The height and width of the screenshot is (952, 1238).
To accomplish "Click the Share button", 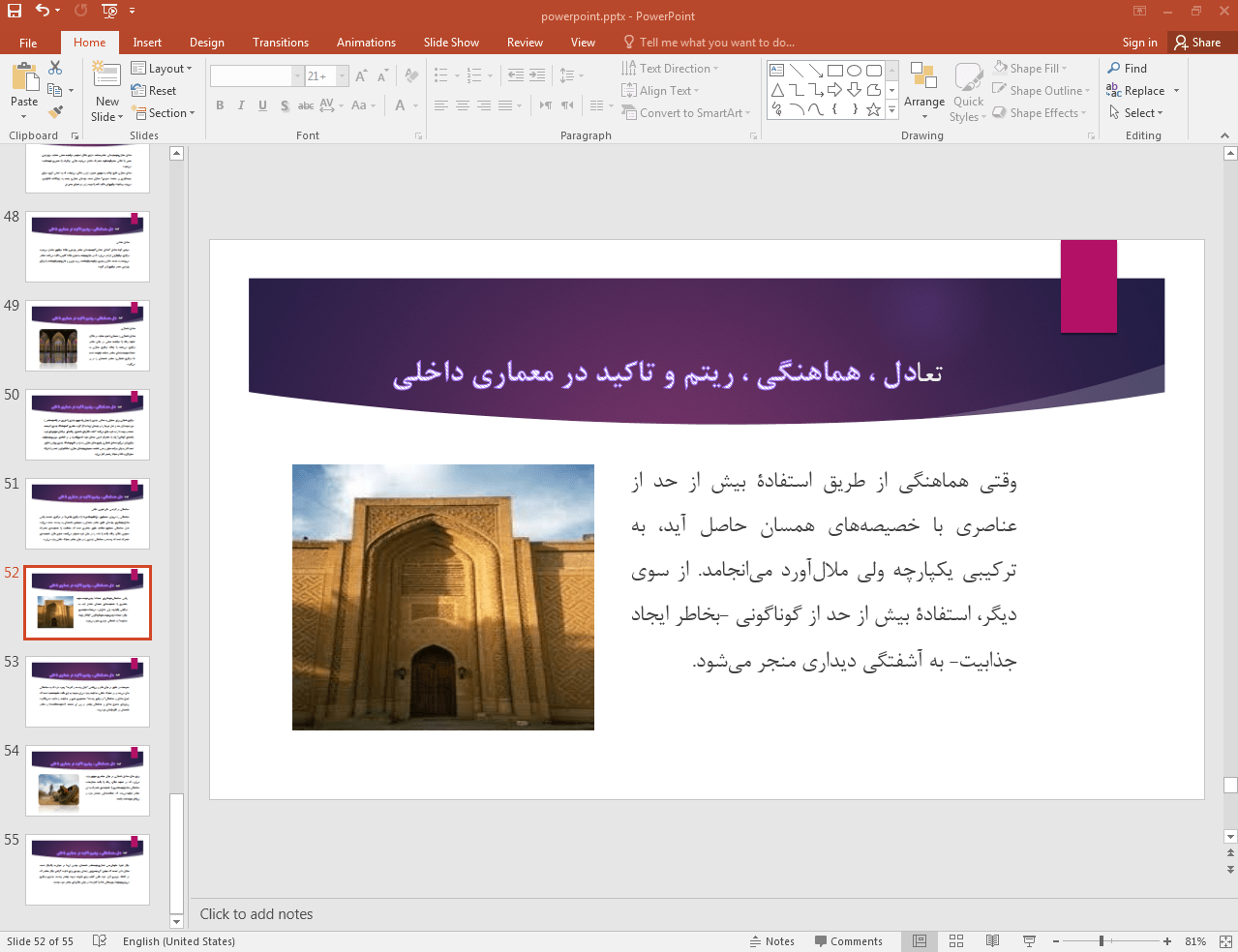I will (1198, 43).
